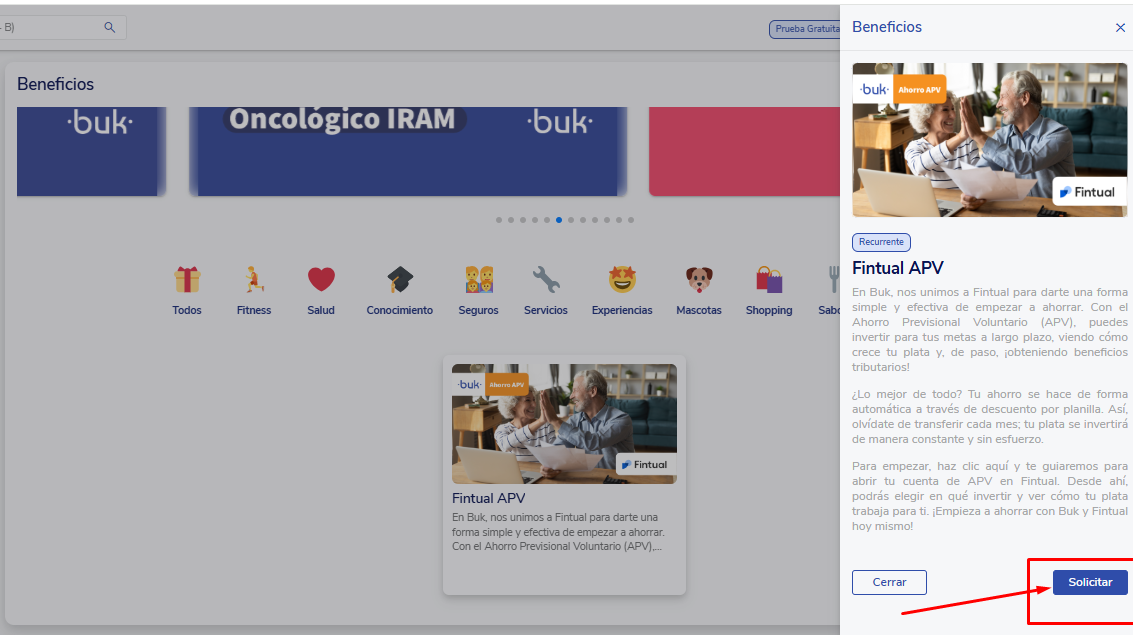
Task: Click the Recurrente tag badge
Action: 881,242
